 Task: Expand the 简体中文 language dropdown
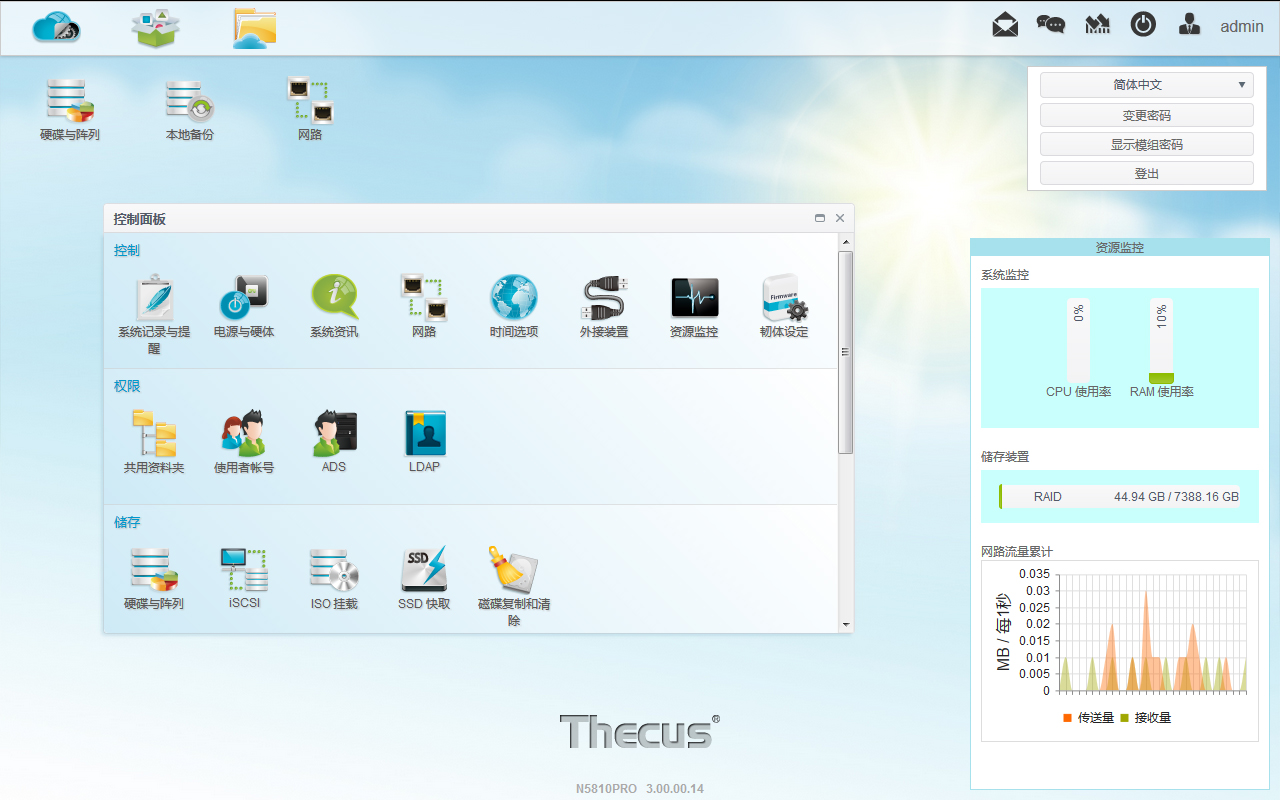pyautogui.click(x=1146, y=85)
